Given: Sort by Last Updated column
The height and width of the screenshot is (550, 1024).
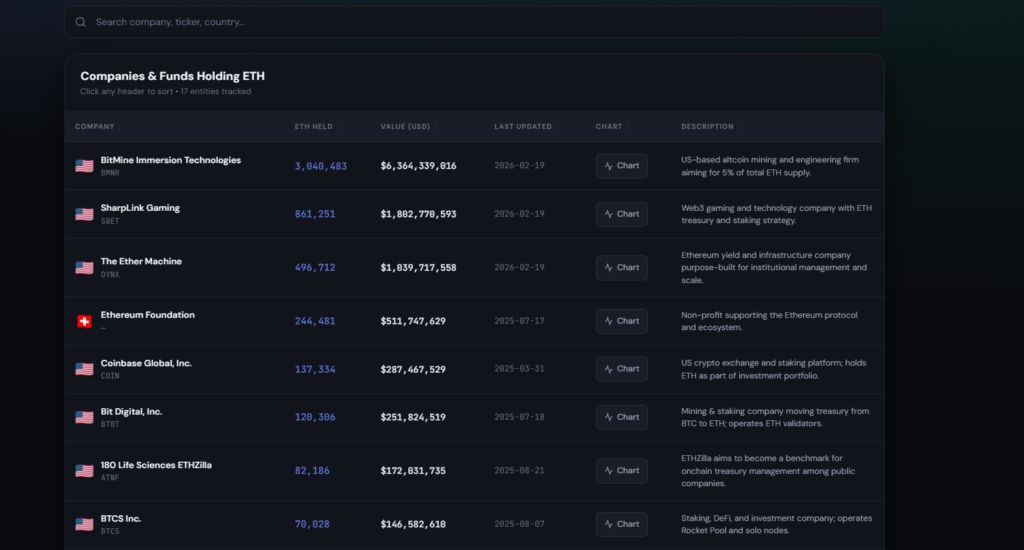Looking at the screenshot, I should point(523,127).
